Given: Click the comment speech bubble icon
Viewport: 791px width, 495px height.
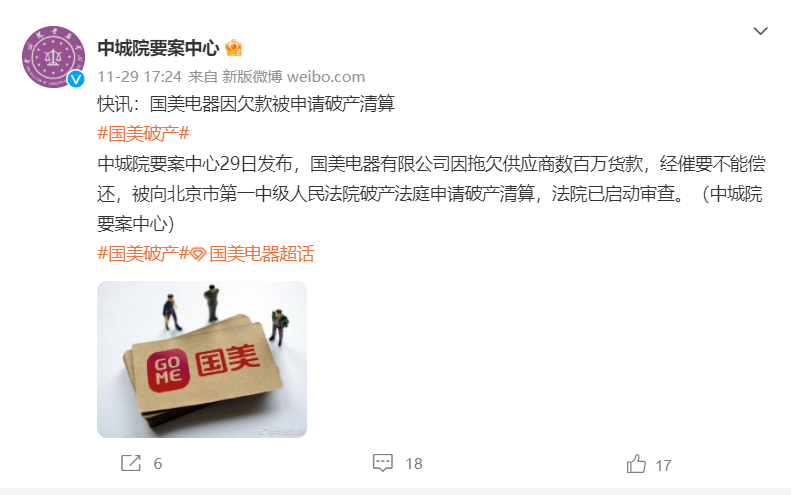Looking at the screenshot, I should point(383,463).
